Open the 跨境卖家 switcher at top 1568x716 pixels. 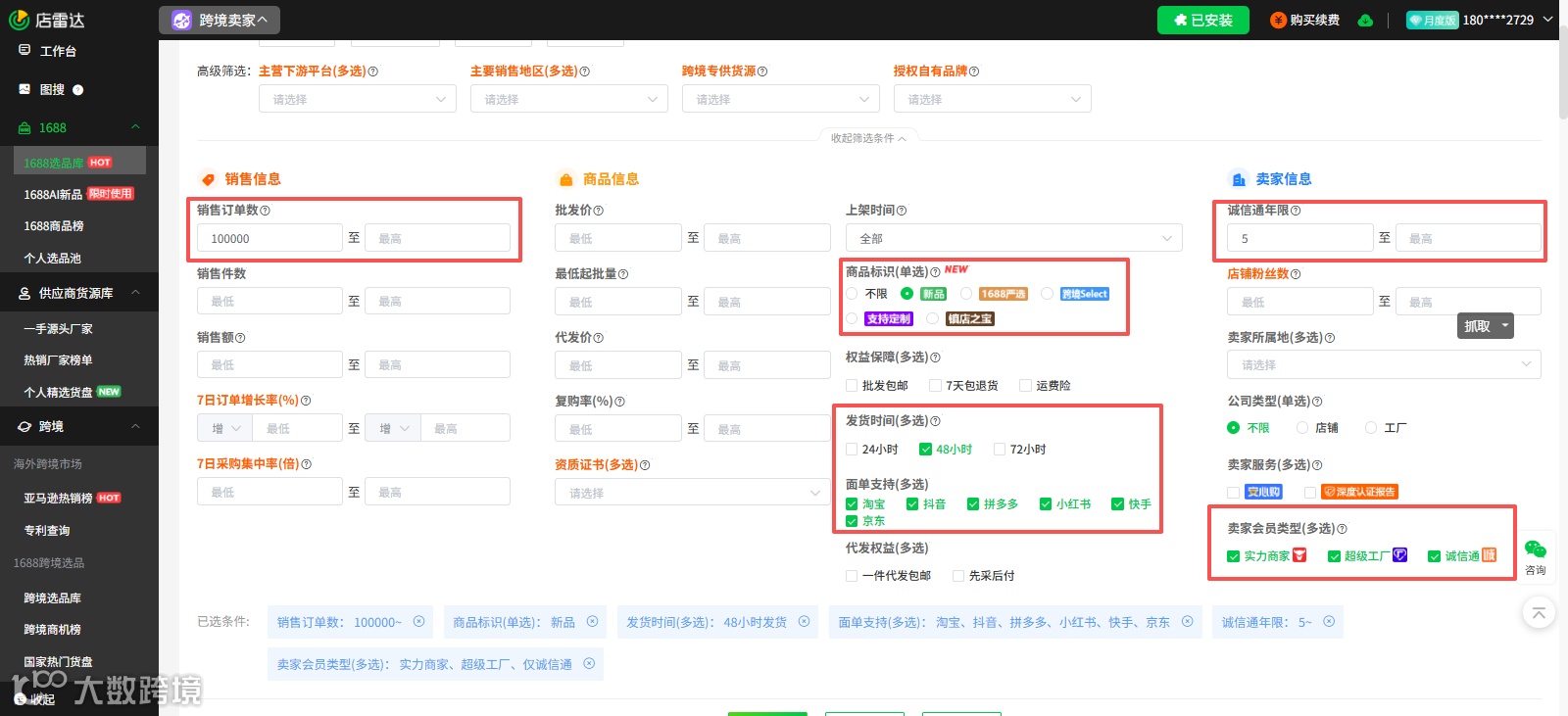tap(220, 20)
